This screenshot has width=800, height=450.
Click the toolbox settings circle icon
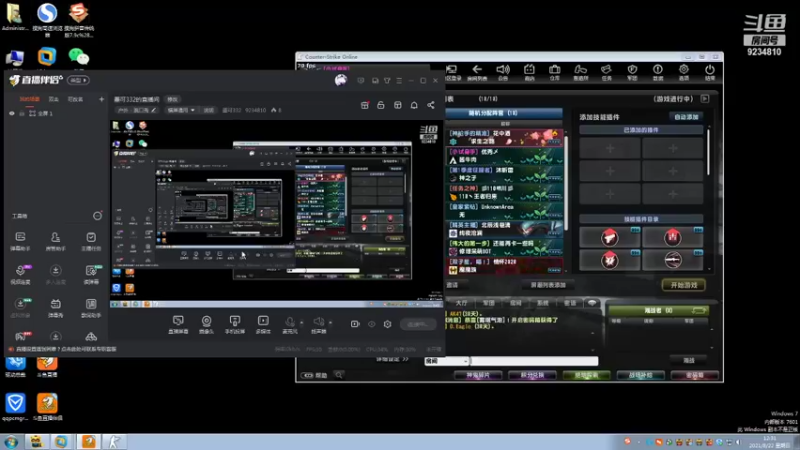point(97,216)
